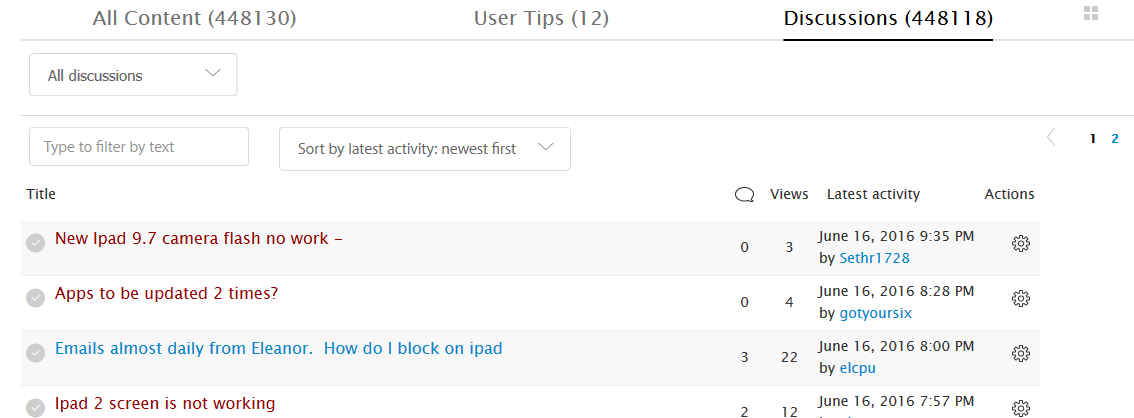
Task: Open the Sort by latest activity dropdown
Action: coord(424,149)
